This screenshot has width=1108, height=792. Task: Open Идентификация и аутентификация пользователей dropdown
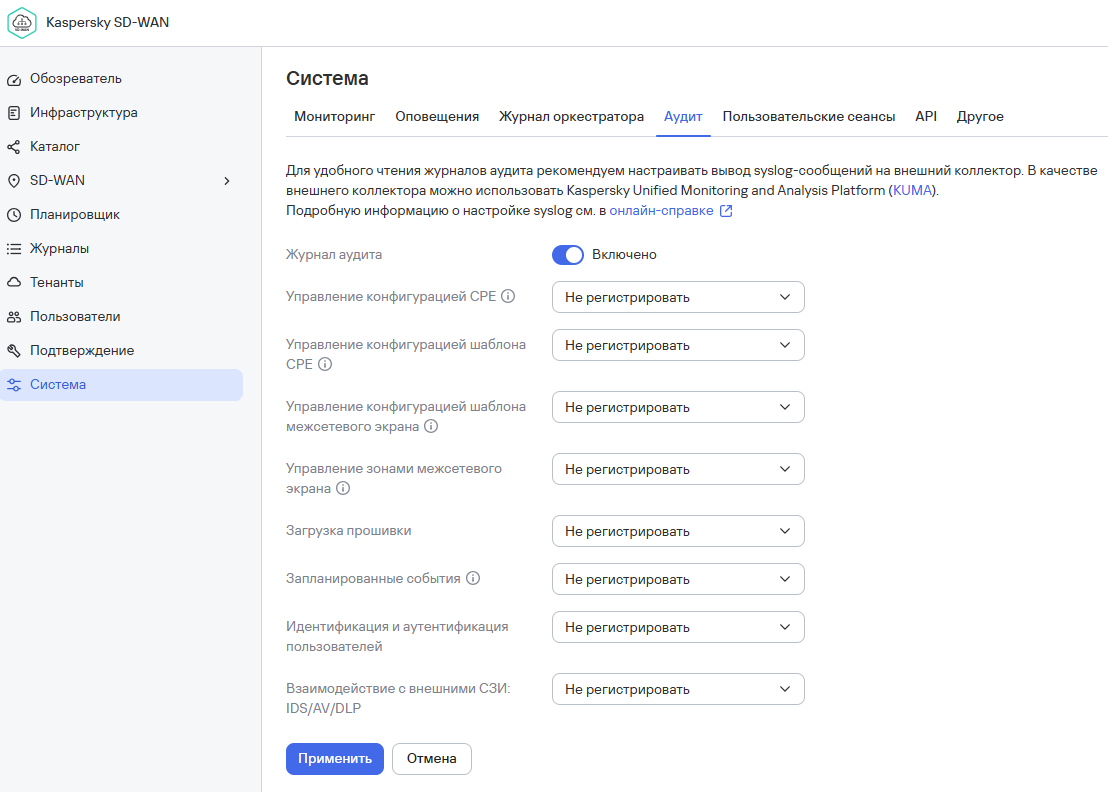tap(678, 627)
